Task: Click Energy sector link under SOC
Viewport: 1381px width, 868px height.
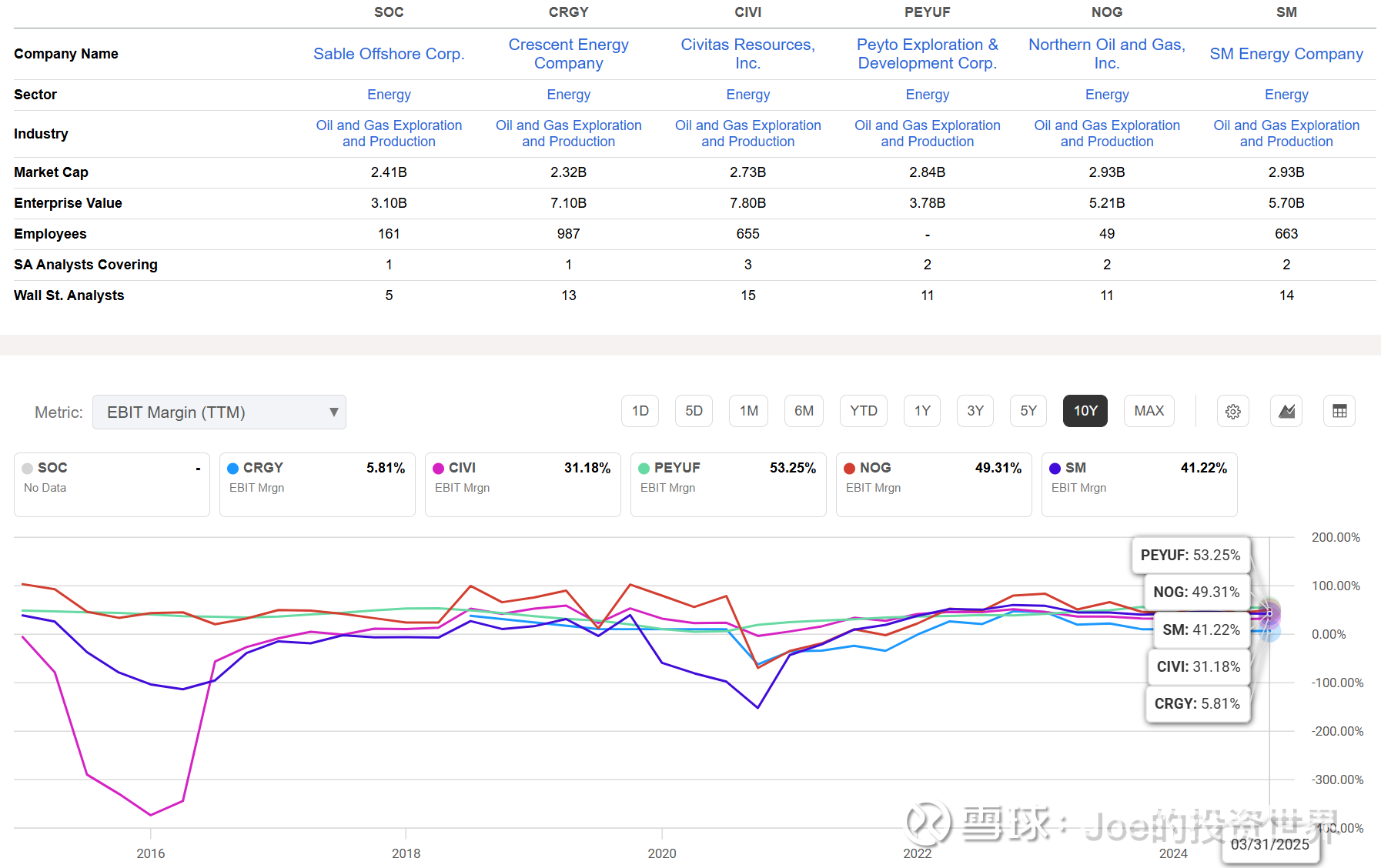Action: coord(389,95)
